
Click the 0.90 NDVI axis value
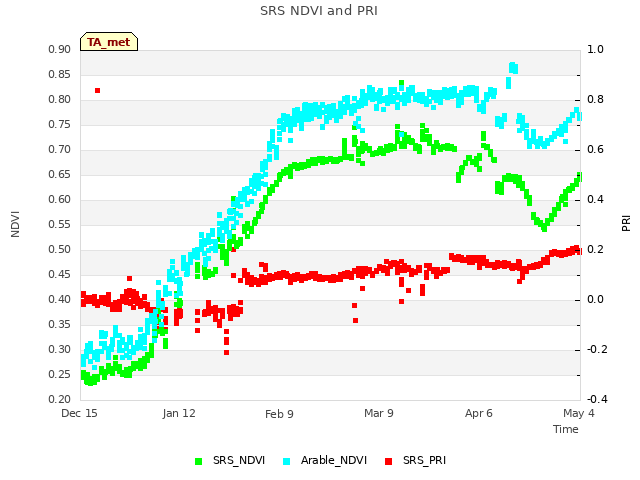(x=60, y=49)
